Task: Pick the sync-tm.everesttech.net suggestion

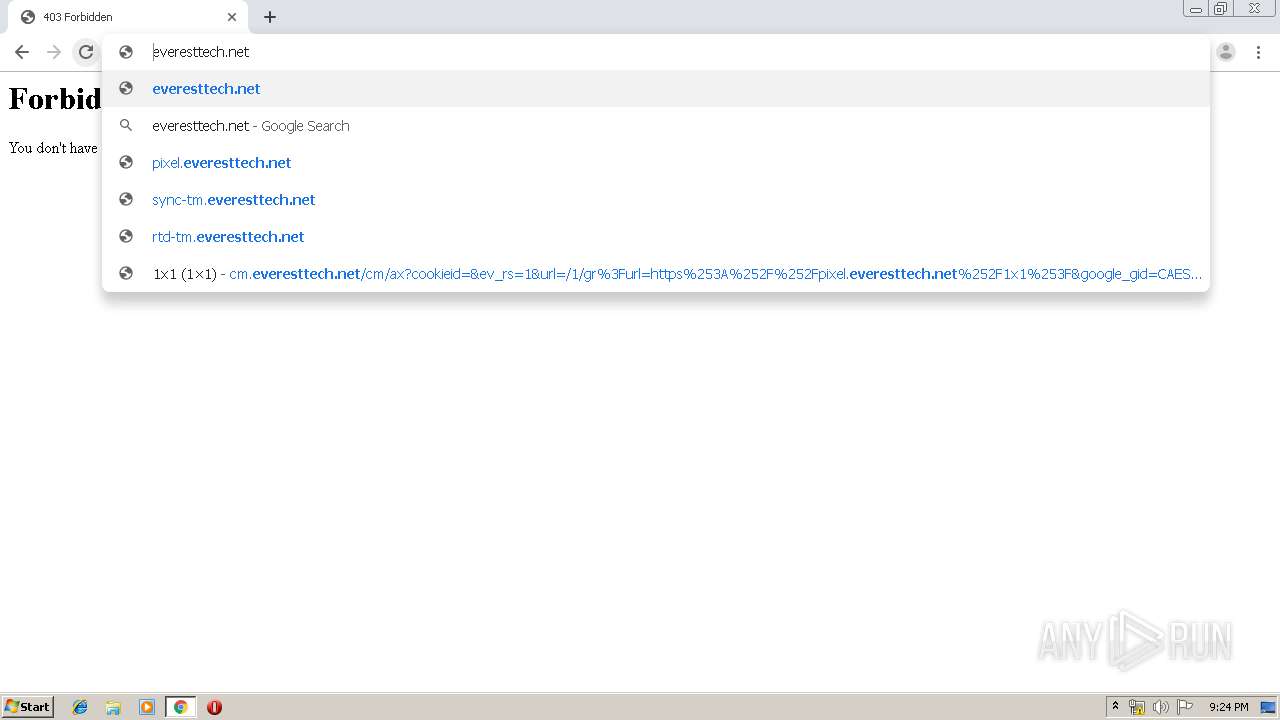Action: click(656, 200)
